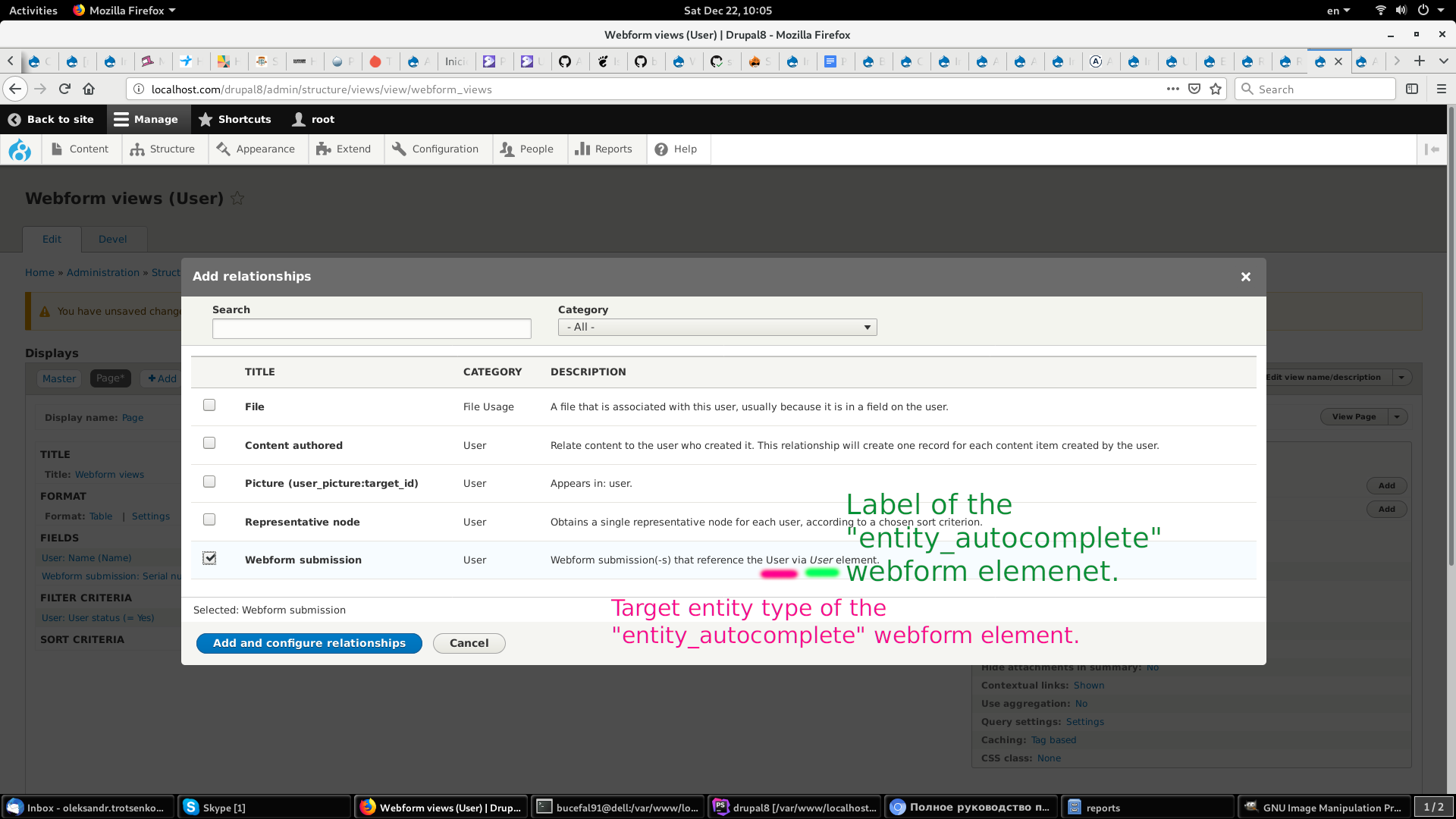Open the Firefox hamburger menu
Image resolution: width=1456 pixels, height=819 pixels.
[1441, 89]
